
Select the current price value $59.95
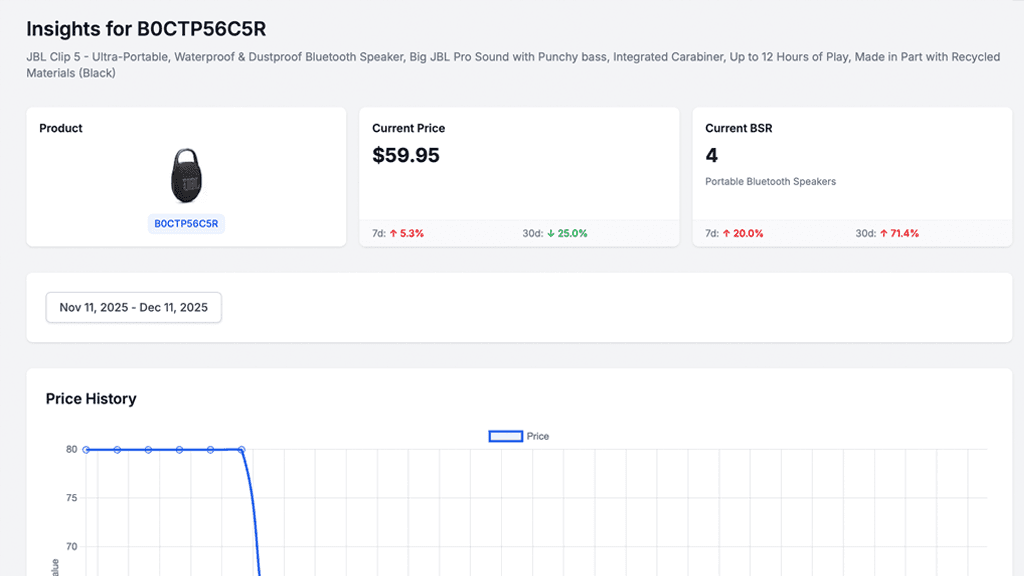pyautogui.click(x=406, y=155)
